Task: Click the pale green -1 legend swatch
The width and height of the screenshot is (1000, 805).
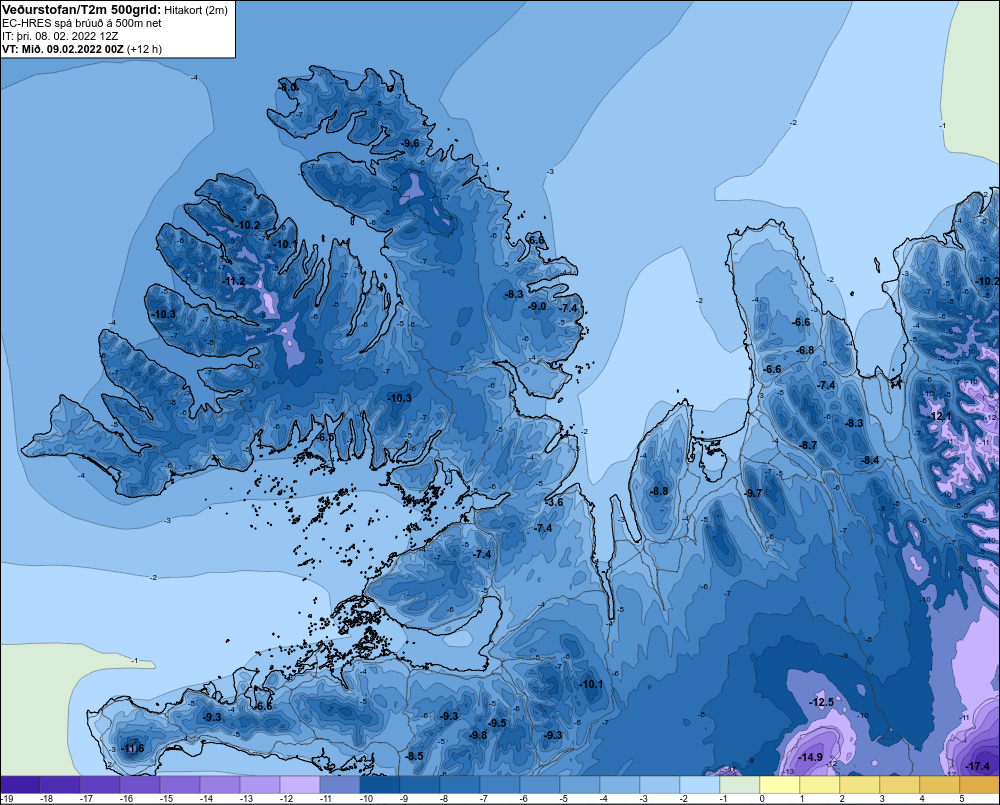Action: [739, 785]
